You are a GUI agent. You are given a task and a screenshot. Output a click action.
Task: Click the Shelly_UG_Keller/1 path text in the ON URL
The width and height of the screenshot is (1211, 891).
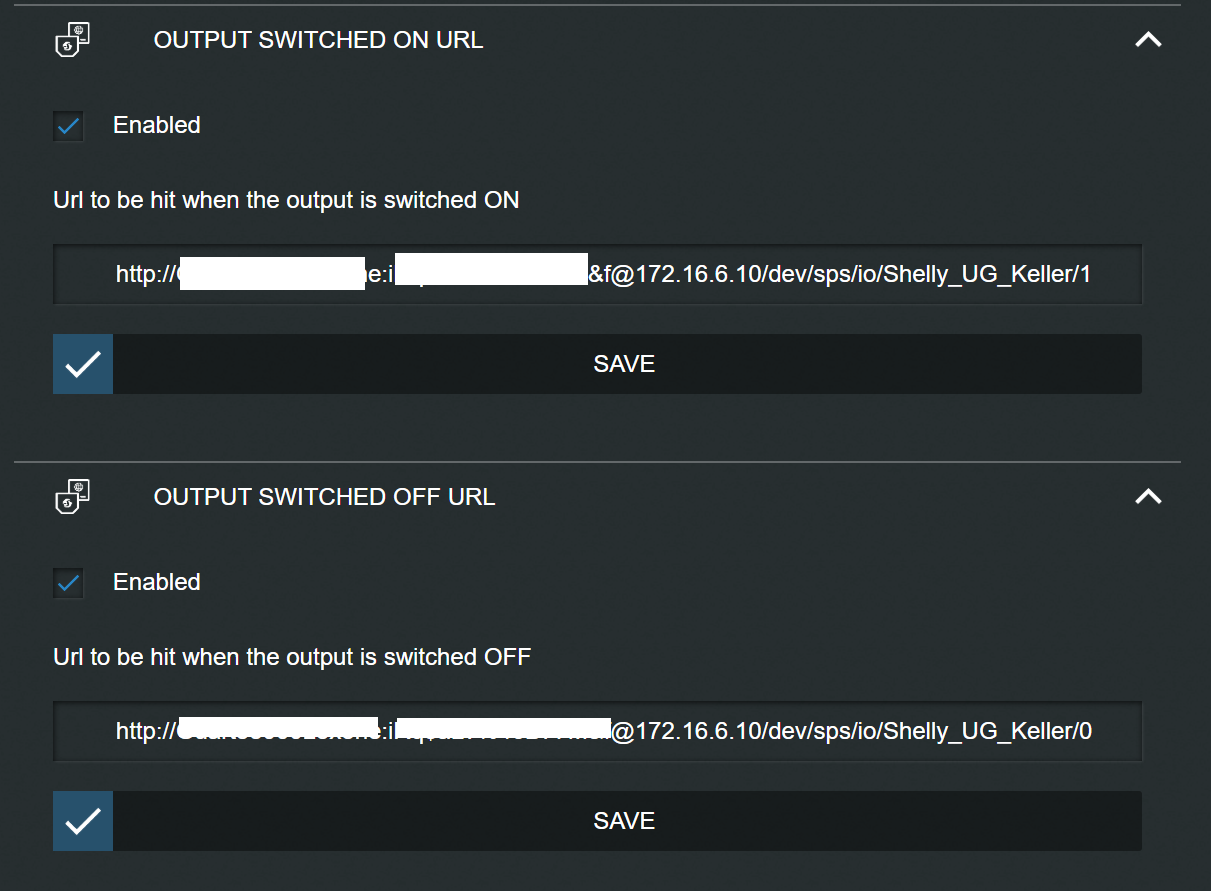click(x=986, y=274)
